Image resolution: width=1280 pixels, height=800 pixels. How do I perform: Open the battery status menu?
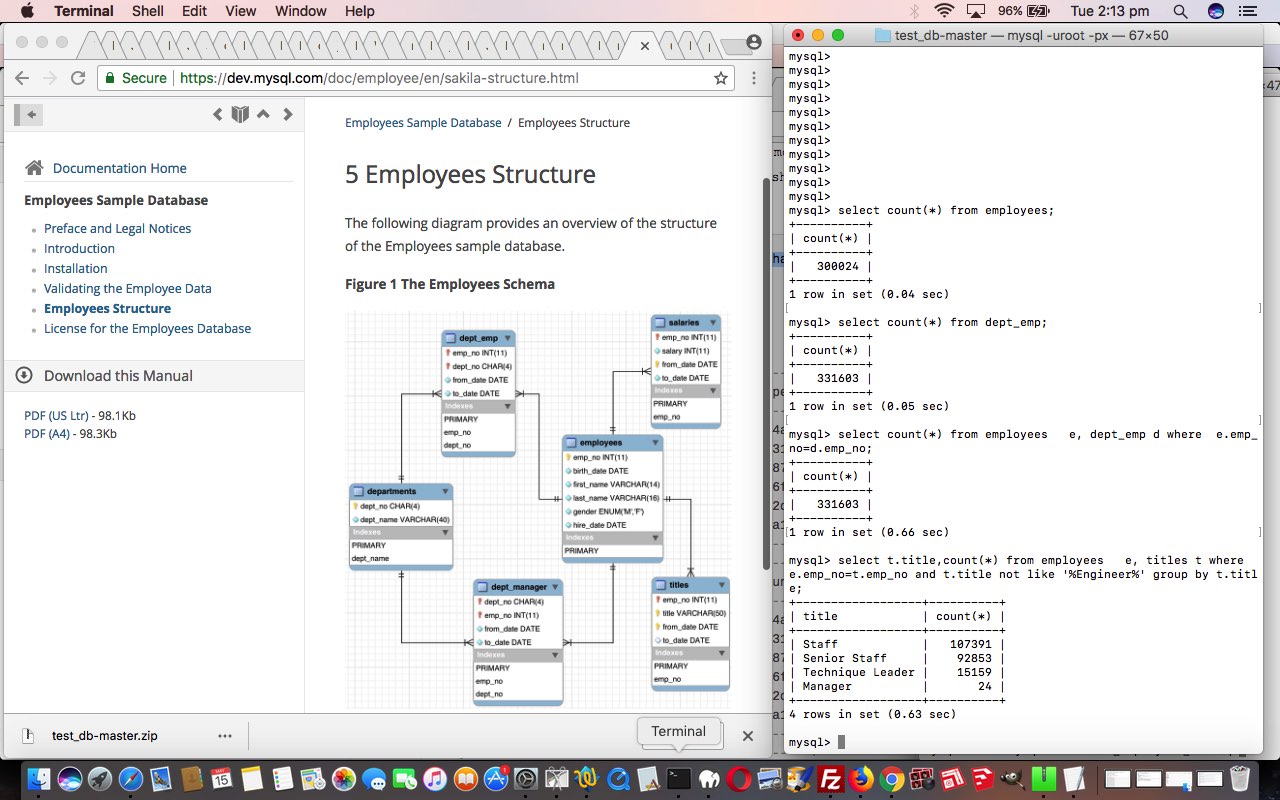[x=1024, y=11]
